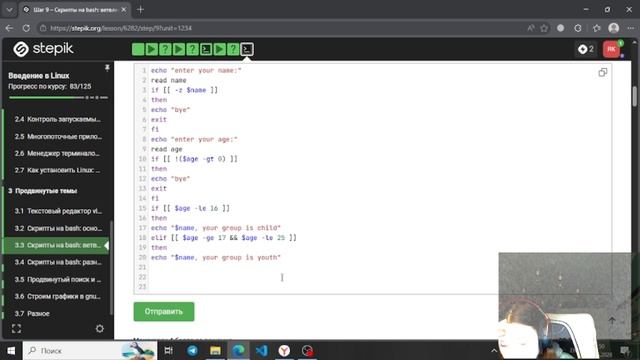The width and height of the screenshot is (640, 360).
Task: Select lesson 3.3 Скрипты на bash: ветв...
Action: click(56, 245)
